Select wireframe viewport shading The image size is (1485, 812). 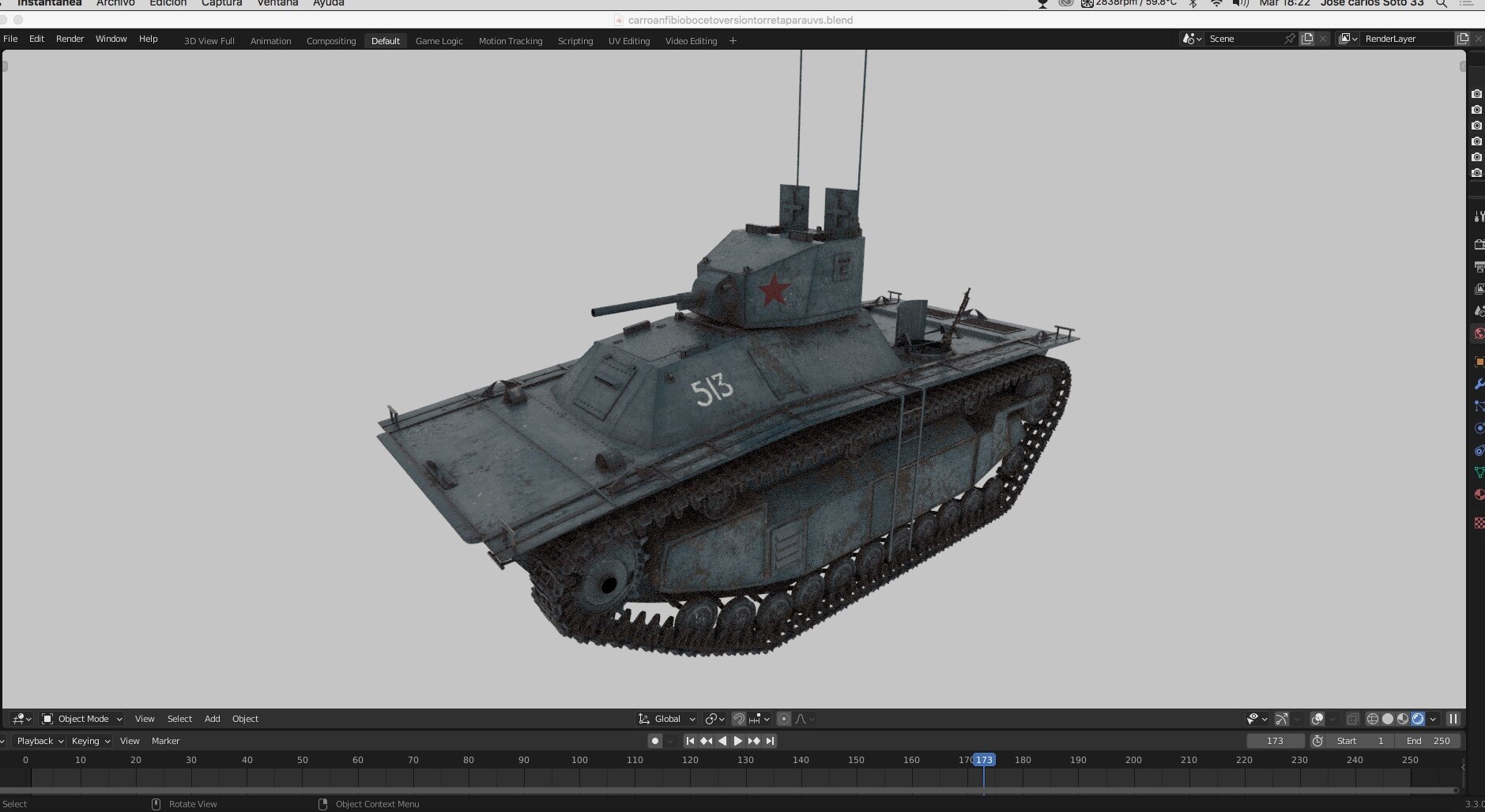coord(1373,719)
